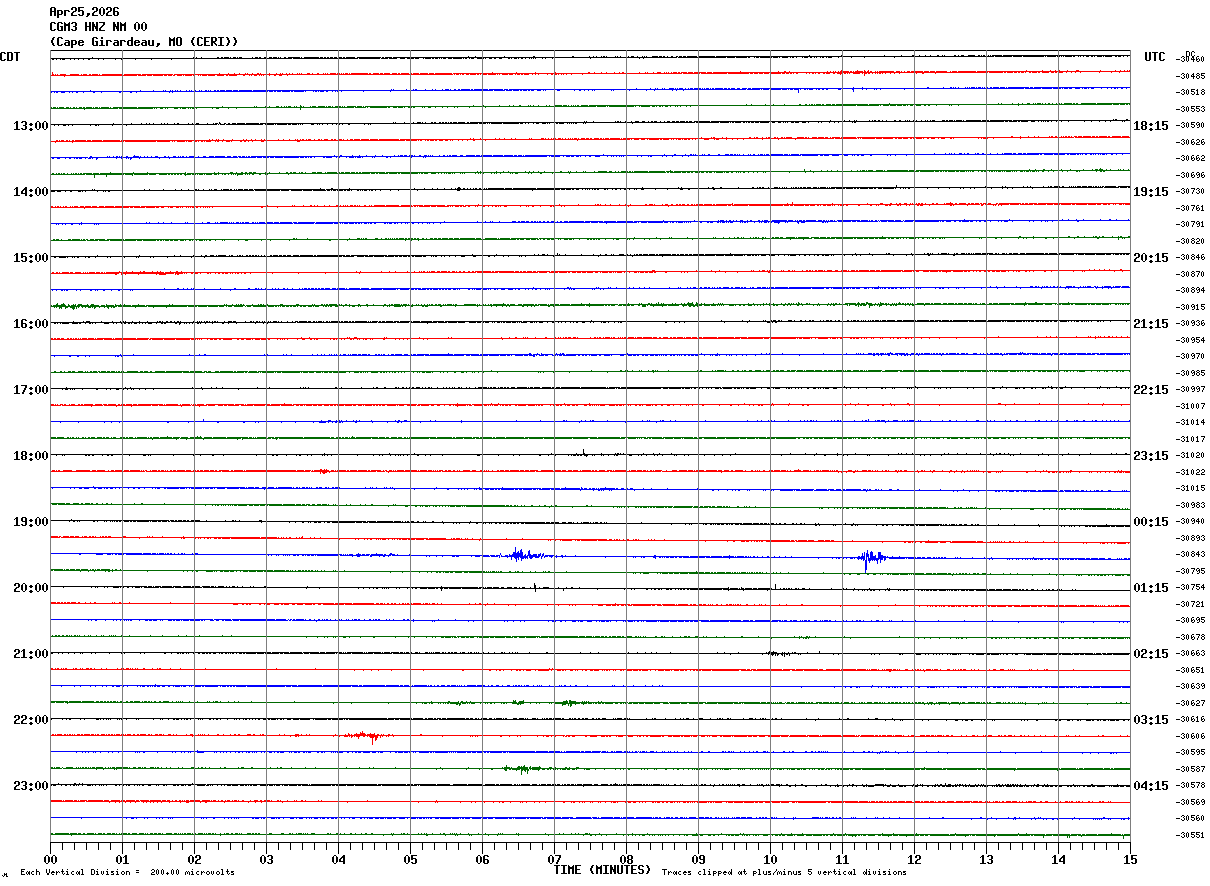
Task: Click the 18:15 UTC time label
Action: (x=1151, y=126)
